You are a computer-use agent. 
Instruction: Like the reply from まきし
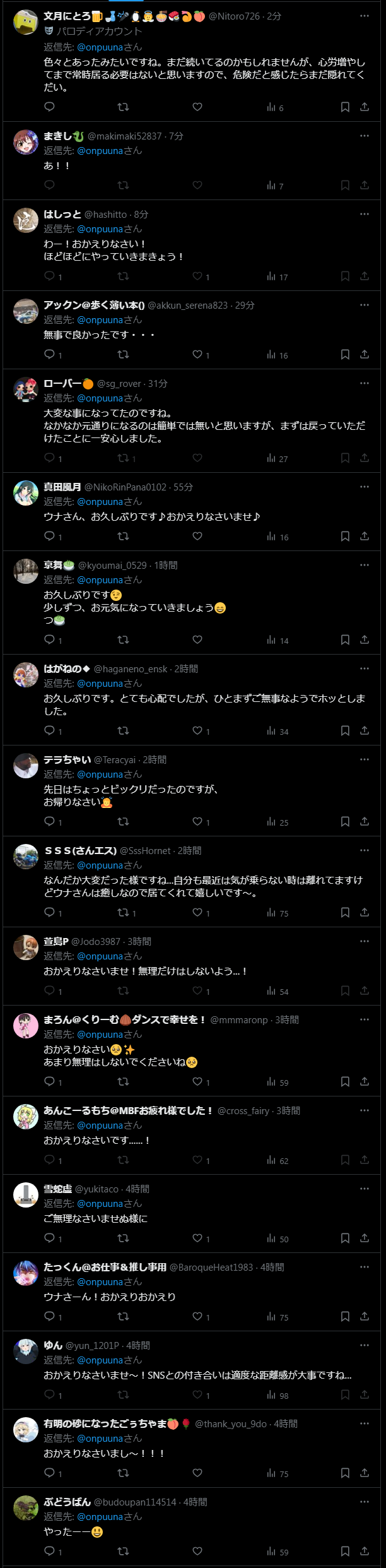tap(197, 185)
